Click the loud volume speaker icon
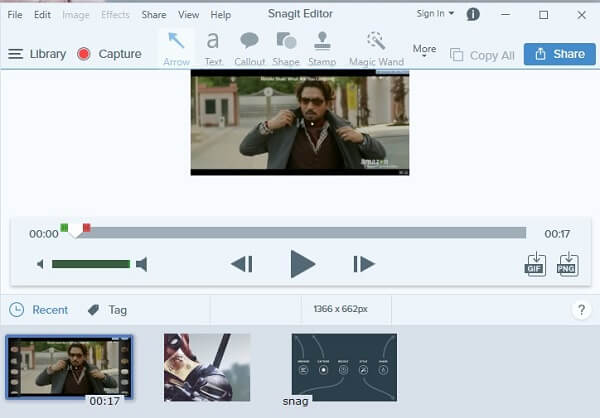Image resolution: width=600 pixels, height=418 pixels. (x=142, y=264)
